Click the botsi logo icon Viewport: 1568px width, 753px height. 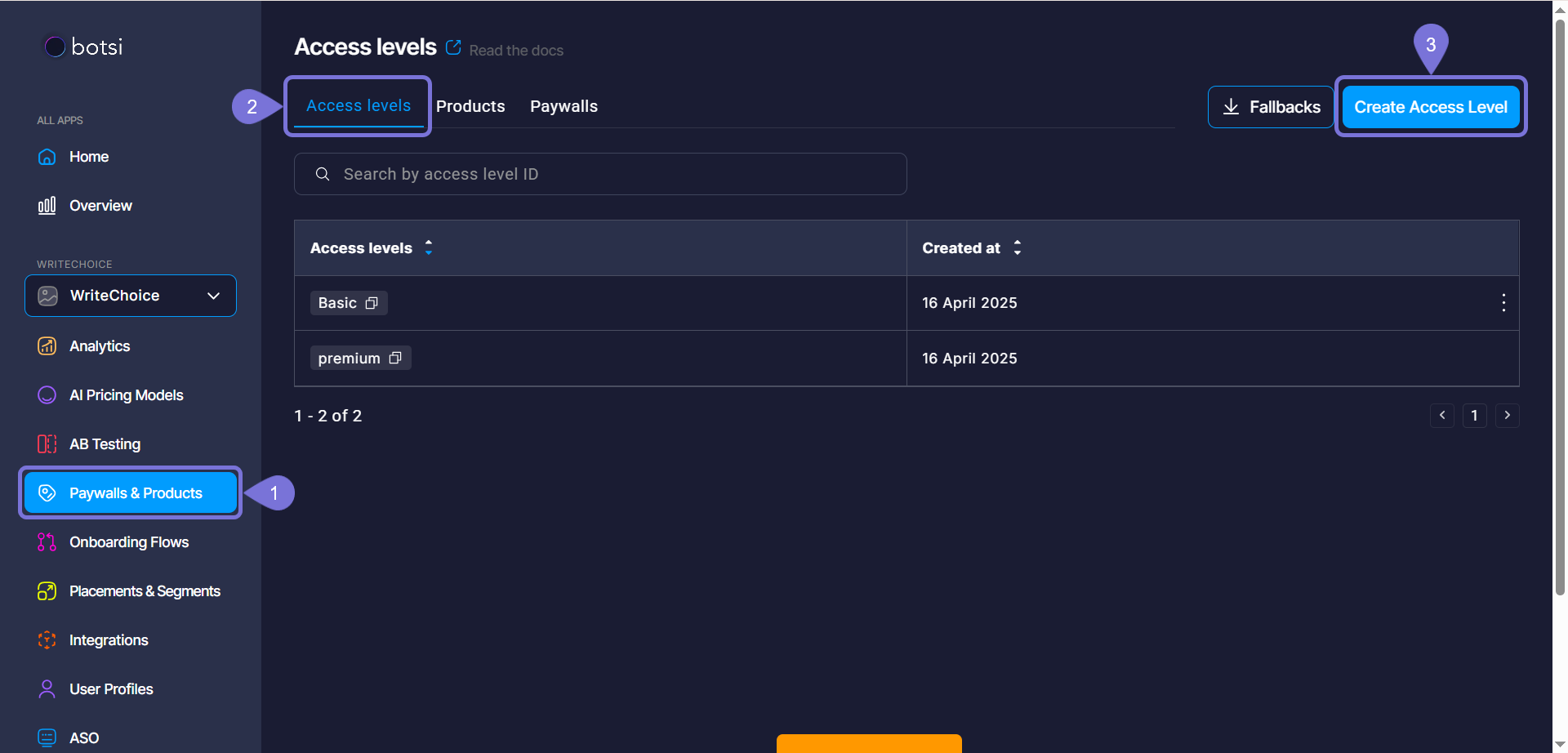[55, 47]
